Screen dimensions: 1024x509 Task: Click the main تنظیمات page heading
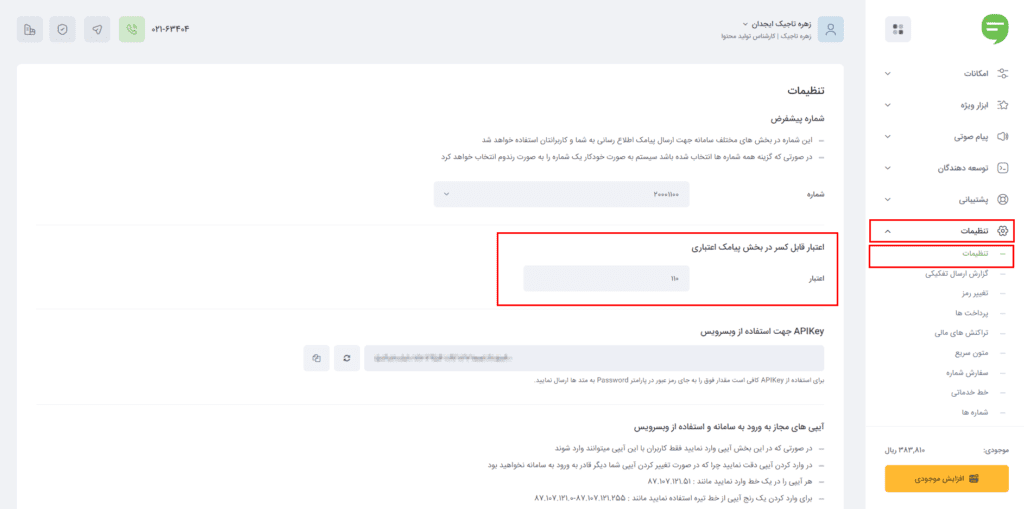pyautogui.click(x=805, y=90)
